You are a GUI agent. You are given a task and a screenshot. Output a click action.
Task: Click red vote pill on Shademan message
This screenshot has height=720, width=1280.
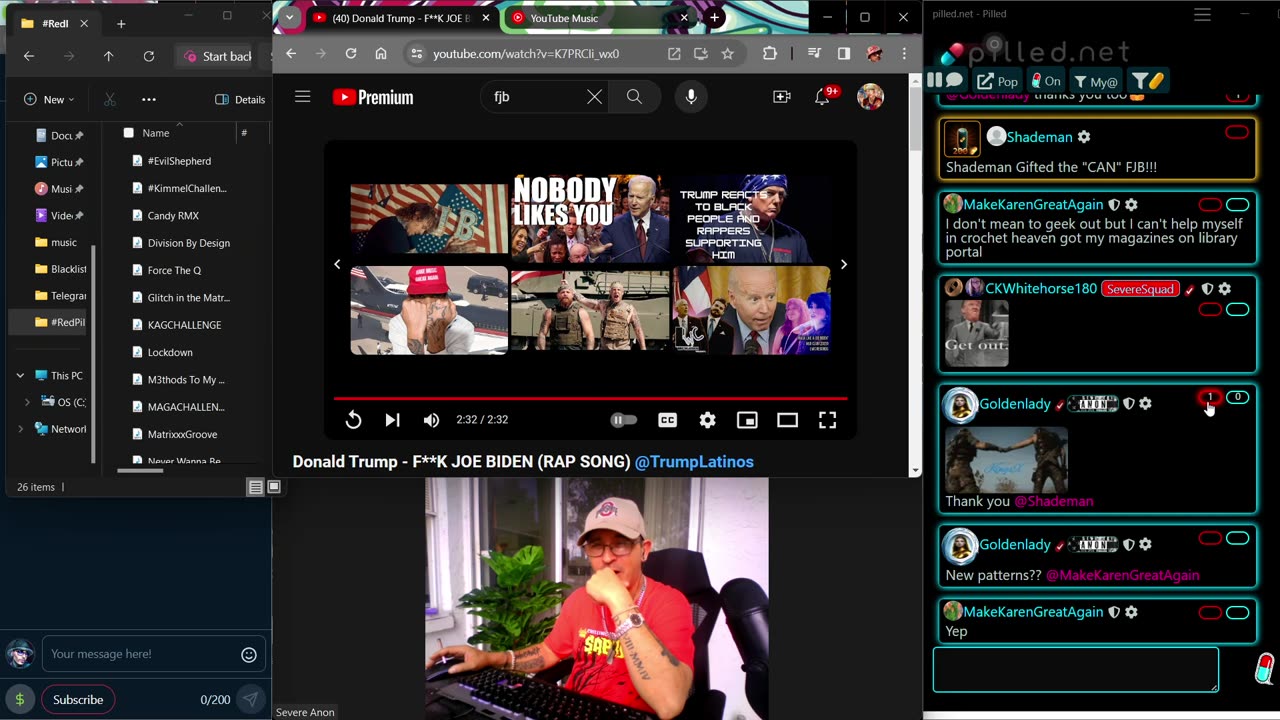click(1237, 132)
